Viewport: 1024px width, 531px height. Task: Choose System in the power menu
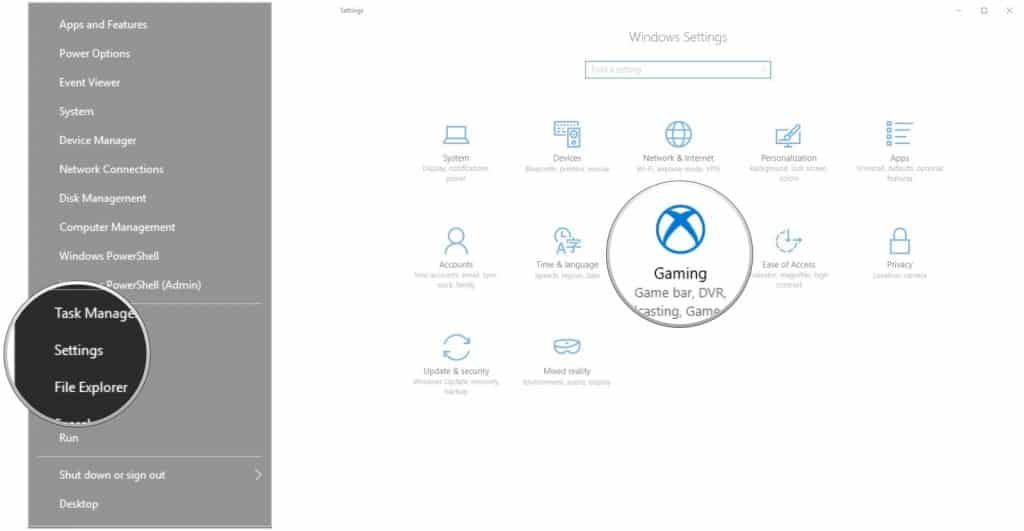click(x=76, y=111)
